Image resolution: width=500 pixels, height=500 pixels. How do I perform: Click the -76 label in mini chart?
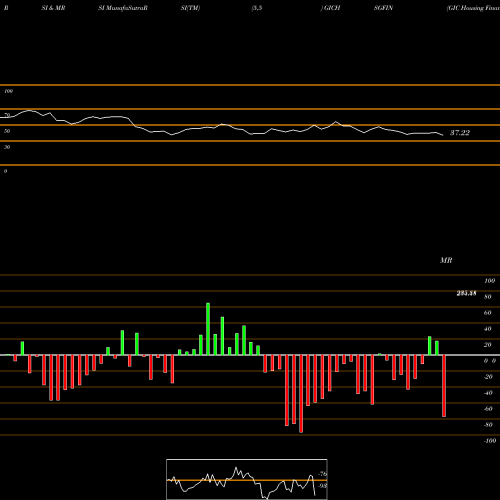click(x=323, y=474)
